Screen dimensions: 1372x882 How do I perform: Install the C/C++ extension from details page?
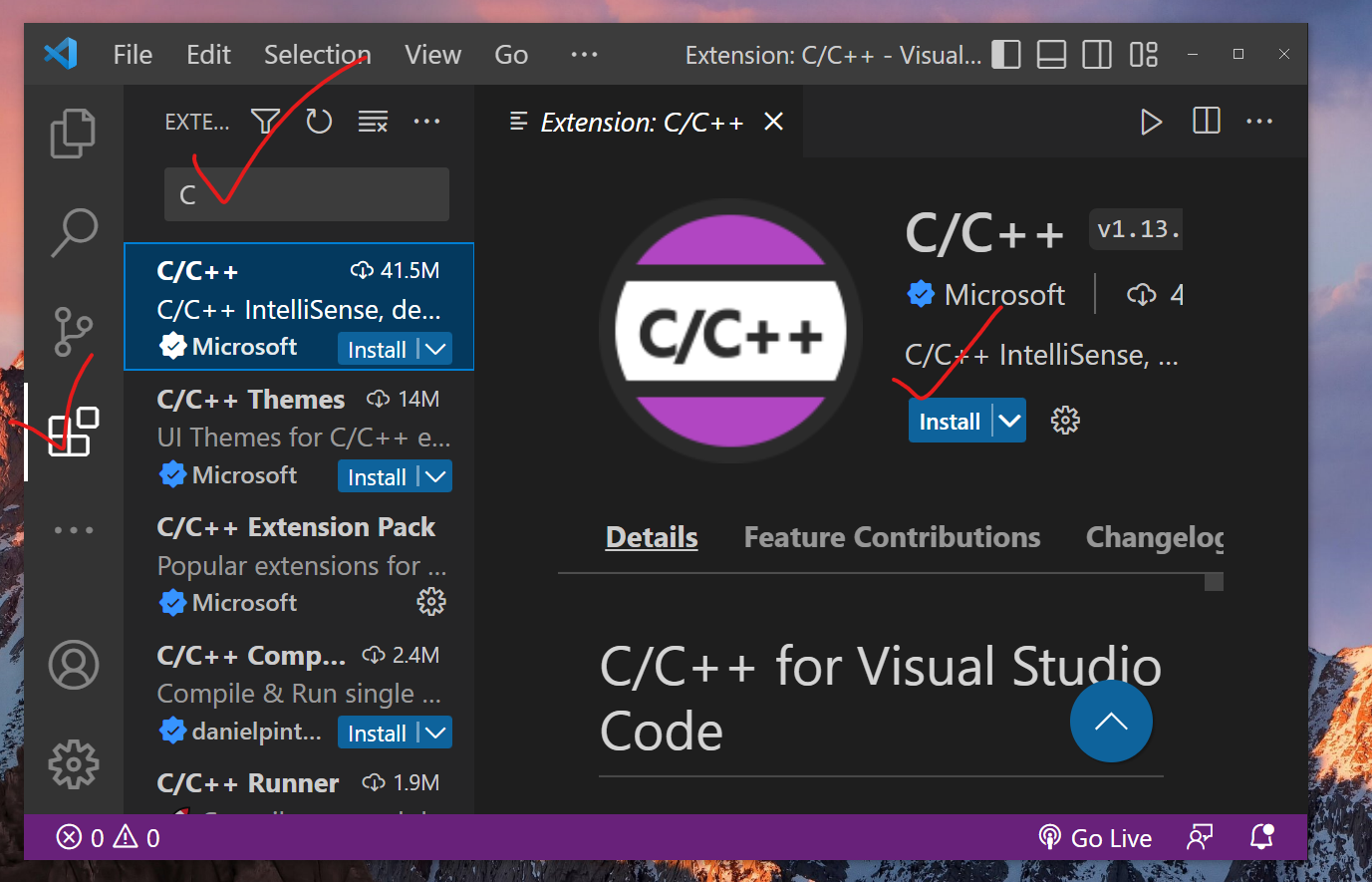[x=950, y=421]
